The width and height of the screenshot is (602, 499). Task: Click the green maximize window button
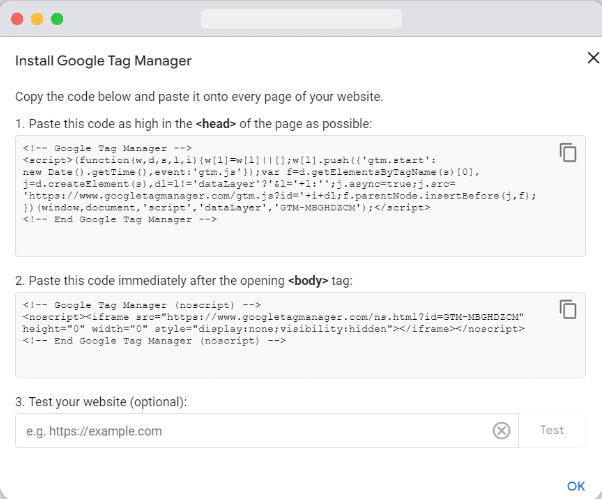pyautogui.click(x=57, y=19)
